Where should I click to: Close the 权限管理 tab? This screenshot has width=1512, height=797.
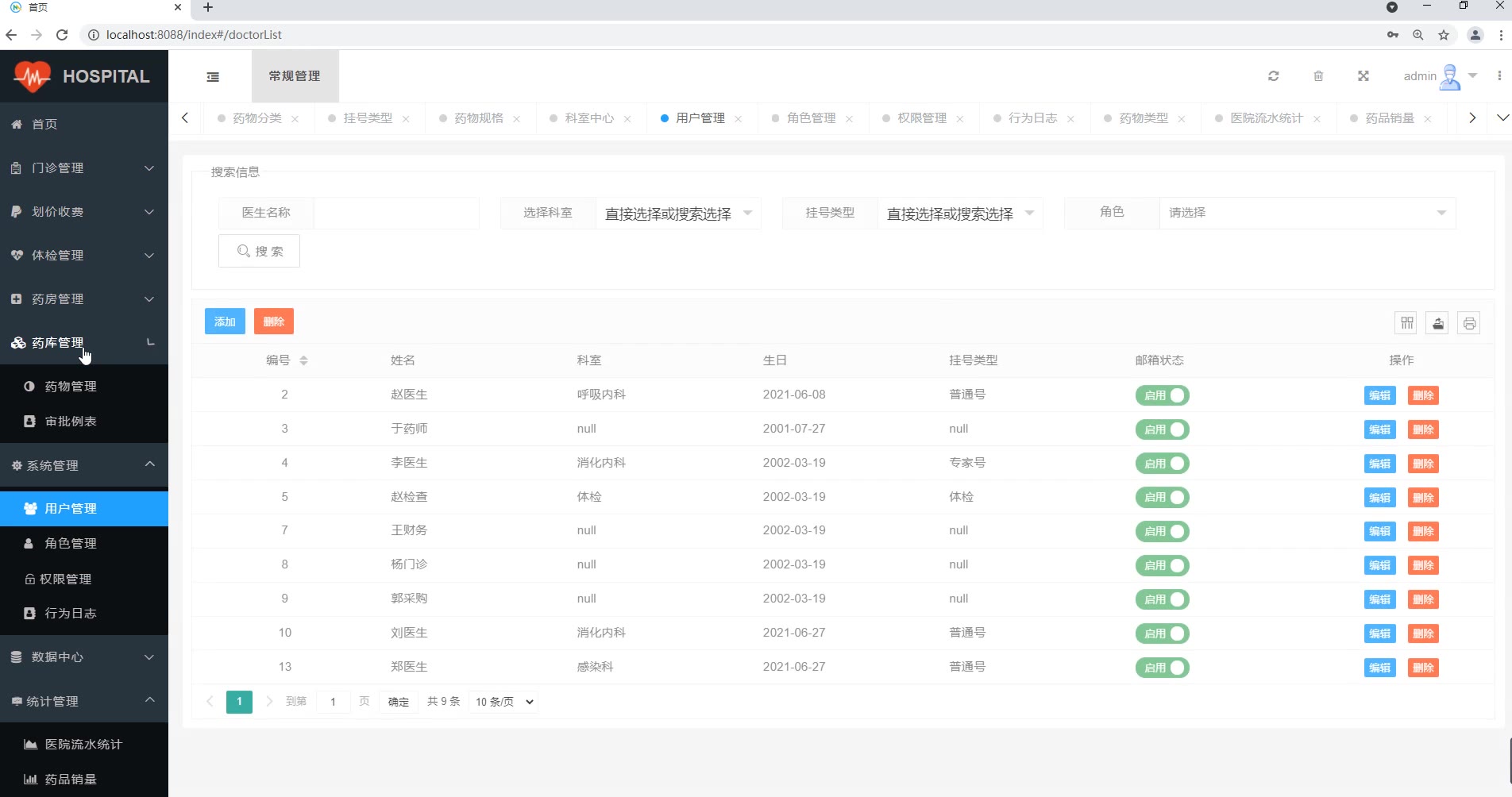[x=960, y=119]
